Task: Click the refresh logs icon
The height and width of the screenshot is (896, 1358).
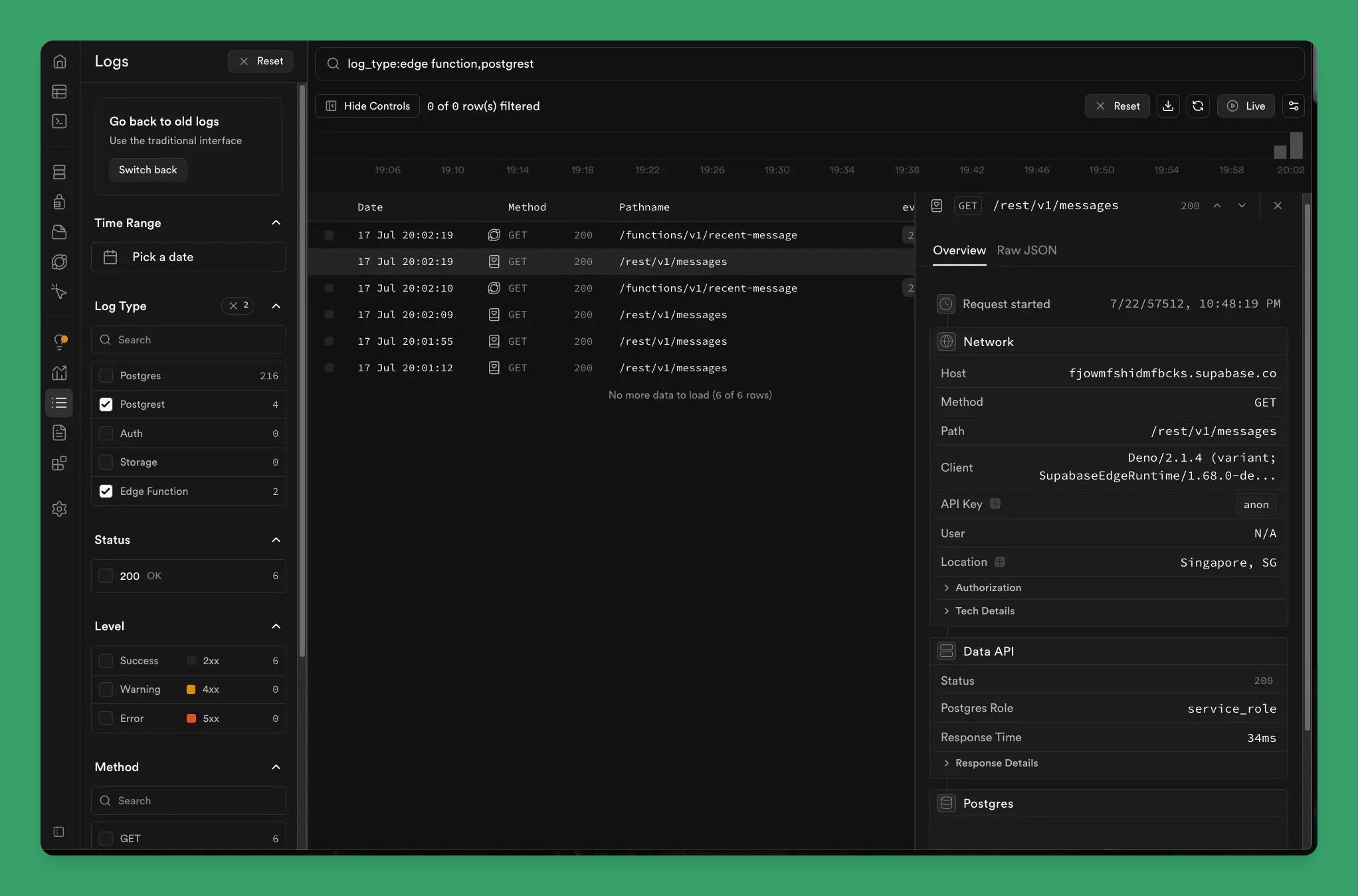Action: point(1198,106)
